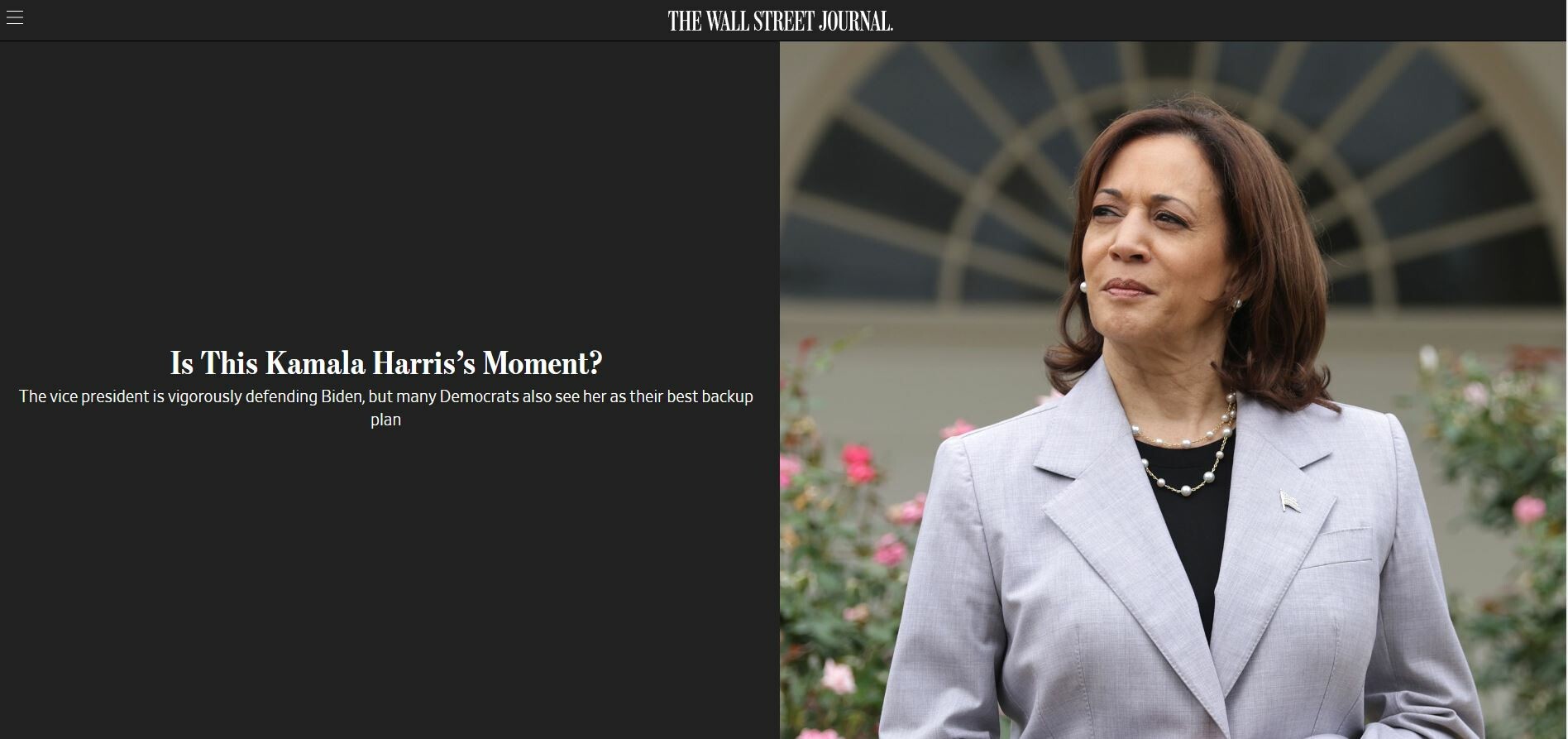The width and height of the screenshot is (1568, 739).
Task: Select the hero photo of the woman
Action: (1173, 390)
